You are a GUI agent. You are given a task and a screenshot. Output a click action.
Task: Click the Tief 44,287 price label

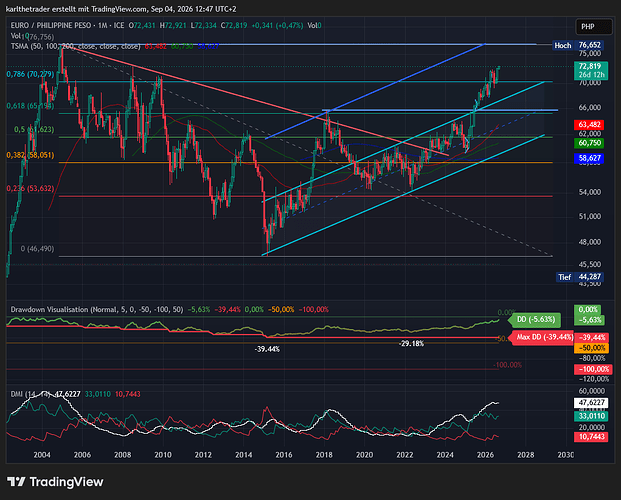(580, 277)
